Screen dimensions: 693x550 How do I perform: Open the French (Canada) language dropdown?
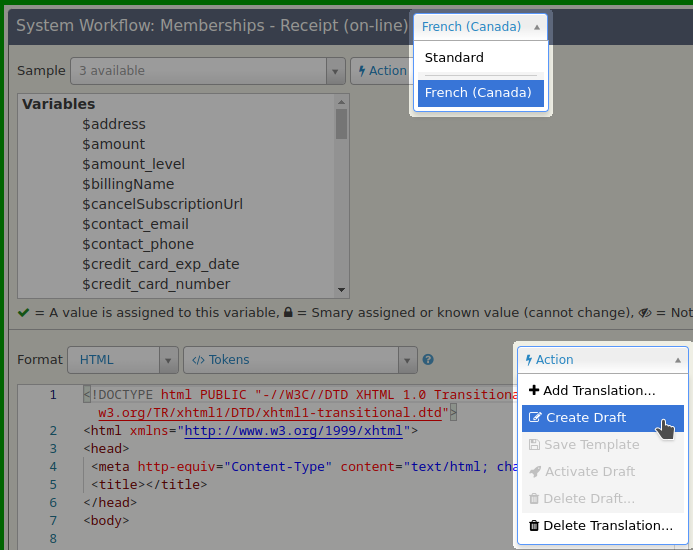[481, 27]
